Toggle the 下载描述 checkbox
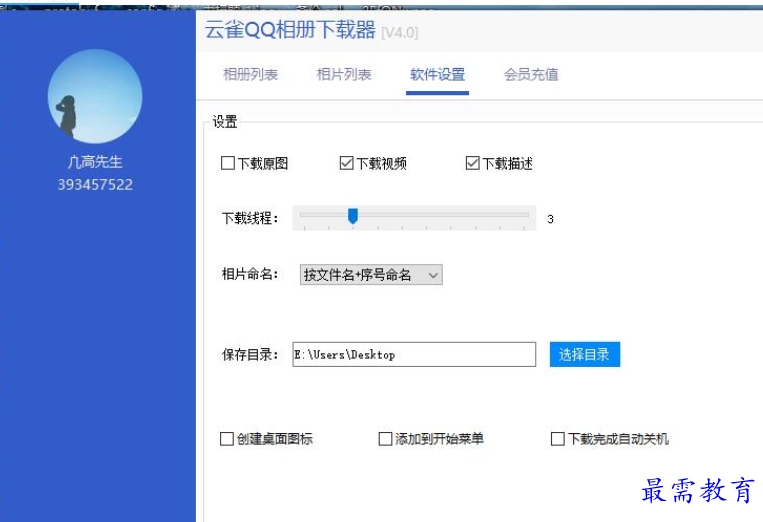The image size is (763, 522). tap(472, 163)
